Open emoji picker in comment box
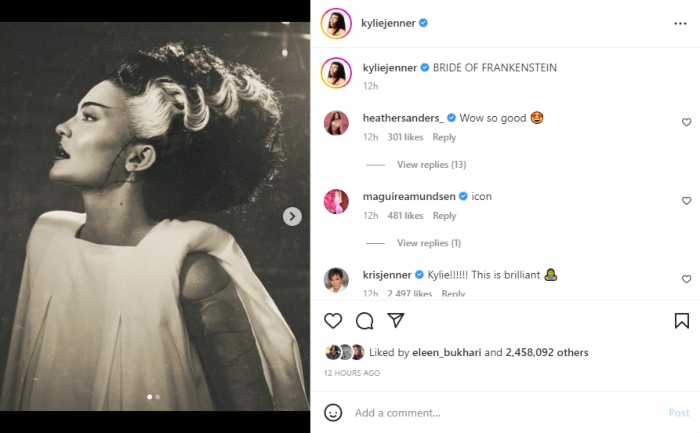The image size is (700, 433). (x=333, y=412)
